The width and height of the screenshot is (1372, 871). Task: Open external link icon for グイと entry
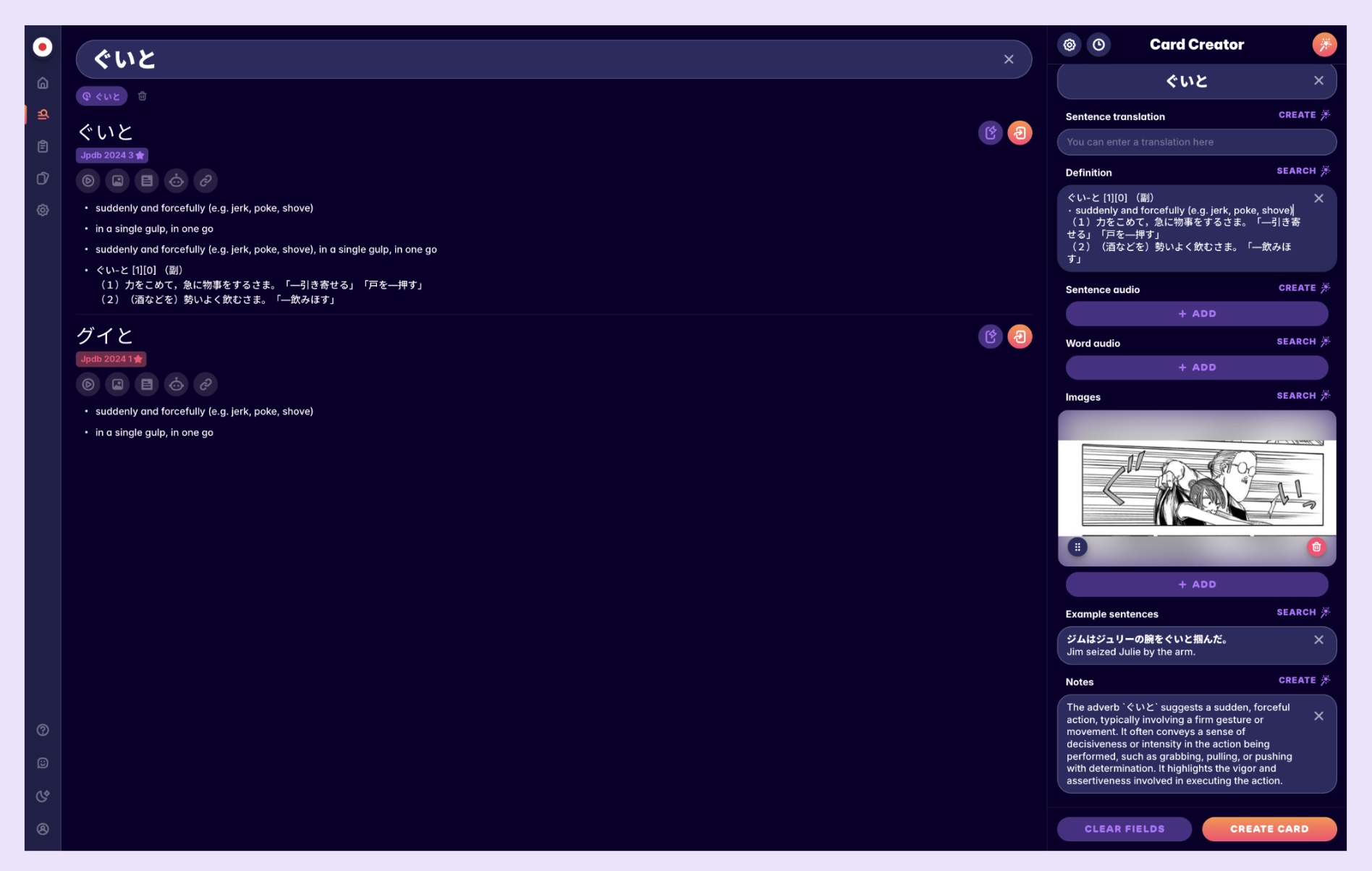tap(206, 384)
